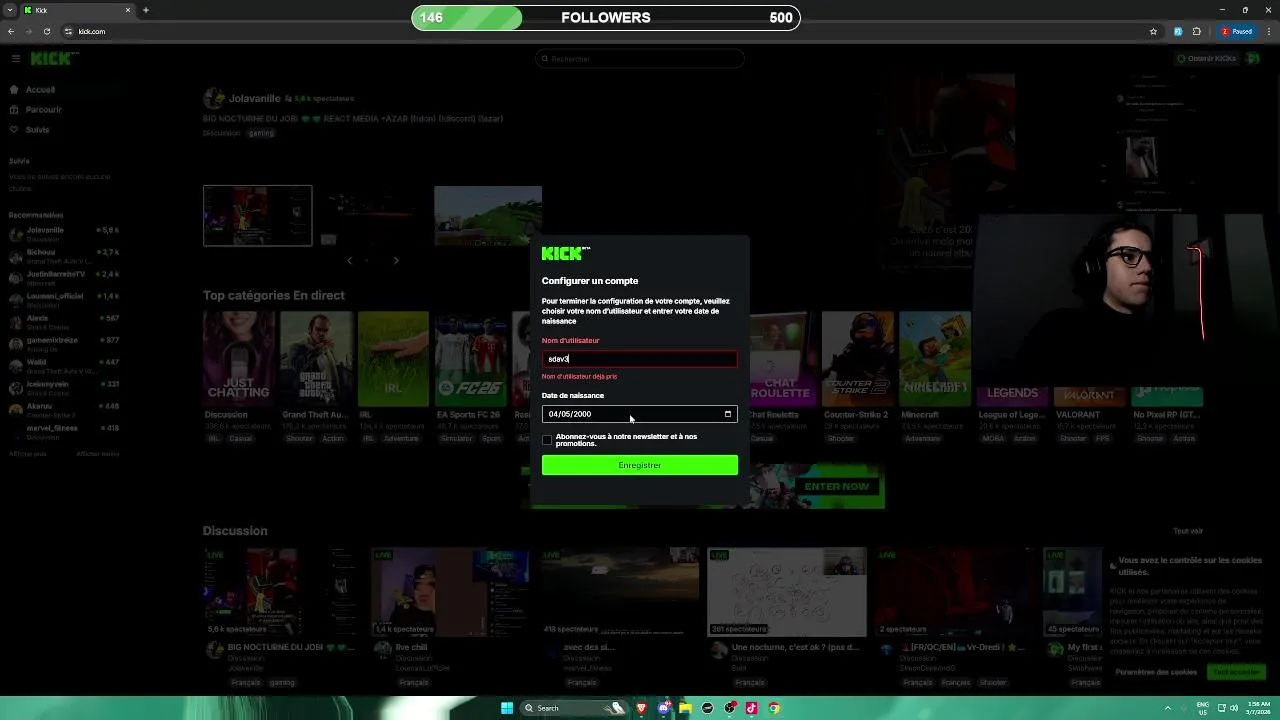Open the Just Chatting category thumbnail
This screenshot has width=1280, height=720.
[238, 358]
